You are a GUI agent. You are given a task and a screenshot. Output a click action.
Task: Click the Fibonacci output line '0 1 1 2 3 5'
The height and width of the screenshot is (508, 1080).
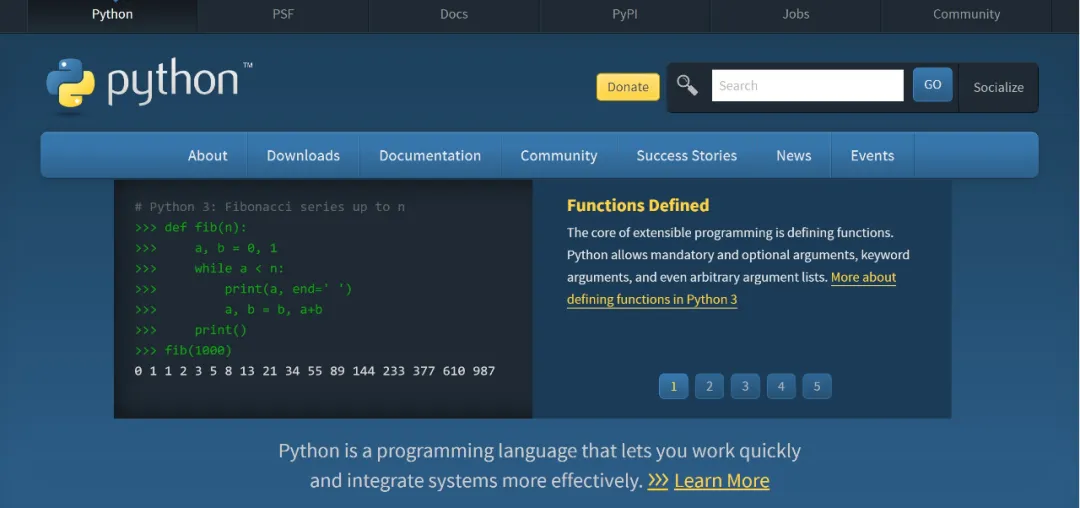pos(315,371)
